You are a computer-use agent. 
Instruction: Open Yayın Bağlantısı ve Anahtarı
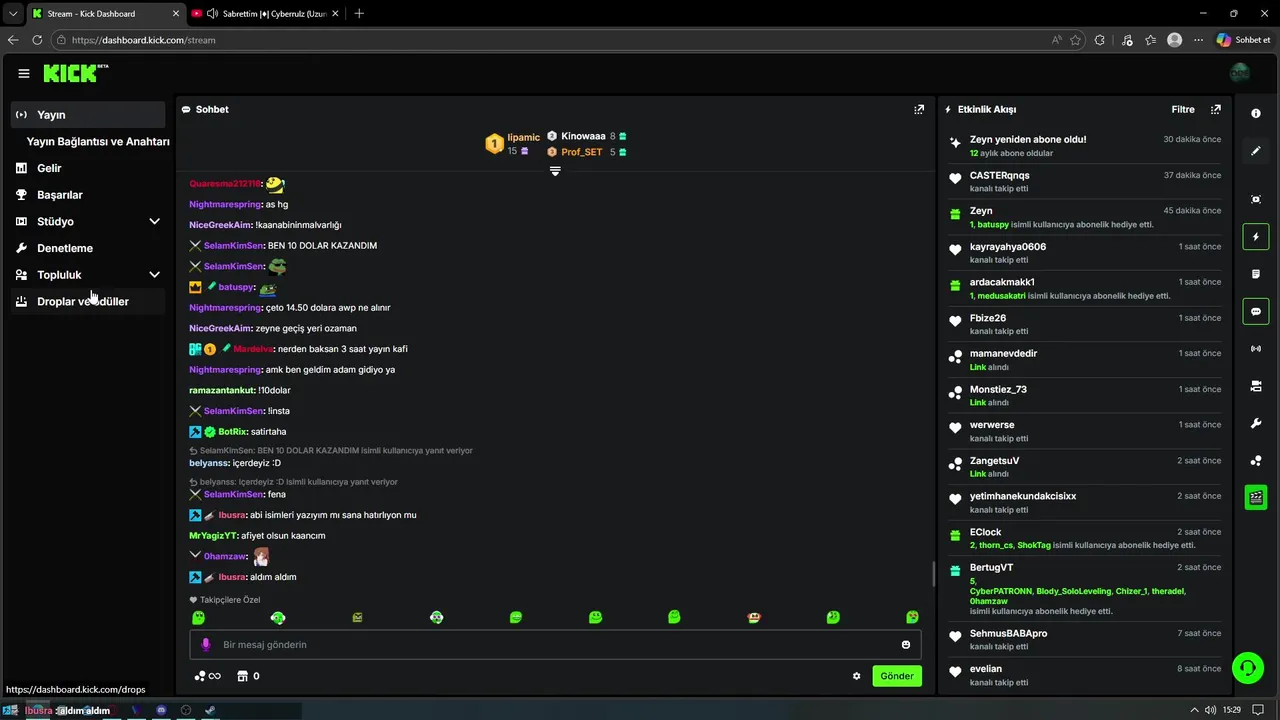pos(98,142)
